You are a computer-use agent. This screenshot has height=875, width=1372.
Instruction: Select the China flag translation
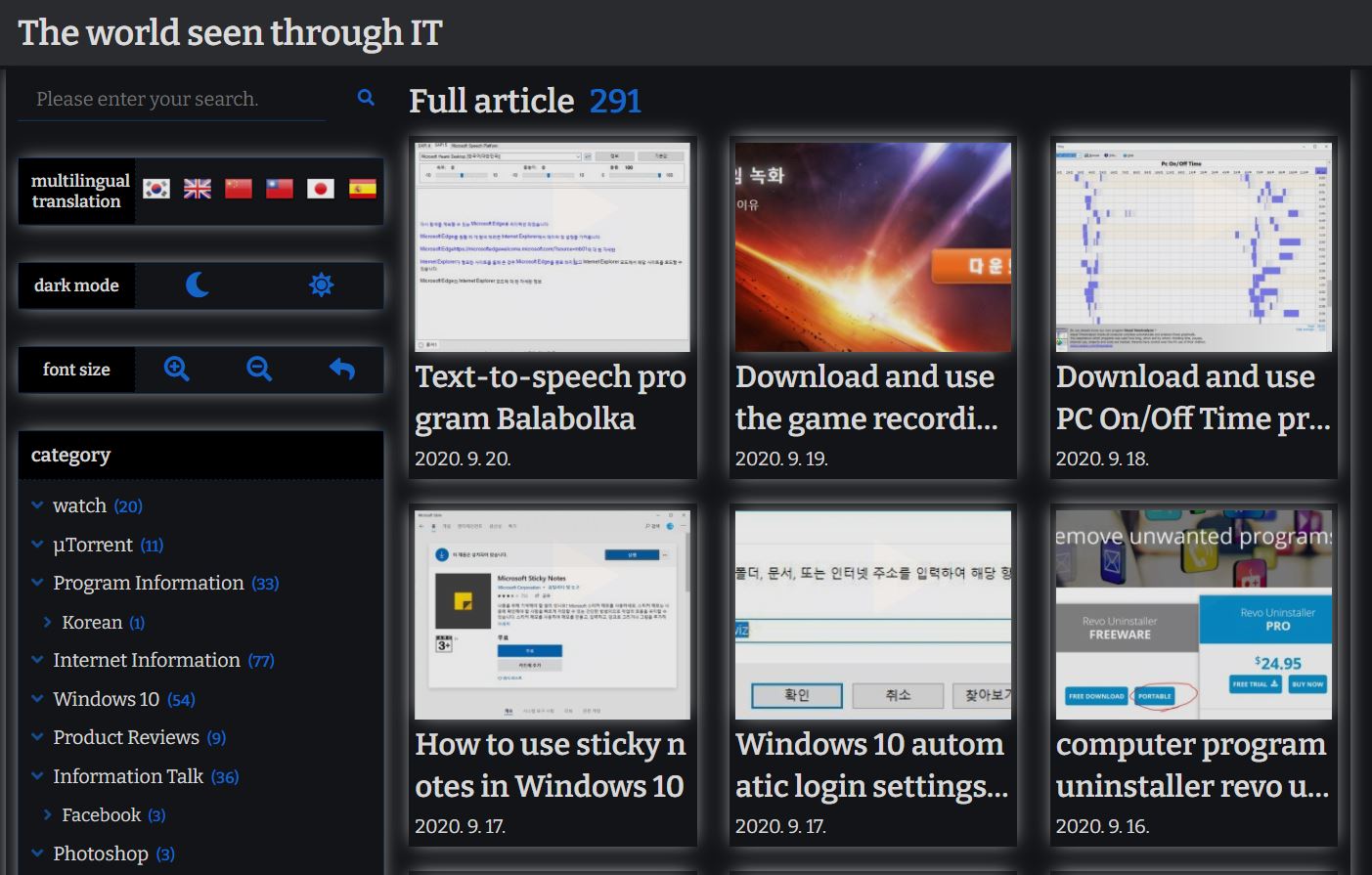click(x=239, y=189)
